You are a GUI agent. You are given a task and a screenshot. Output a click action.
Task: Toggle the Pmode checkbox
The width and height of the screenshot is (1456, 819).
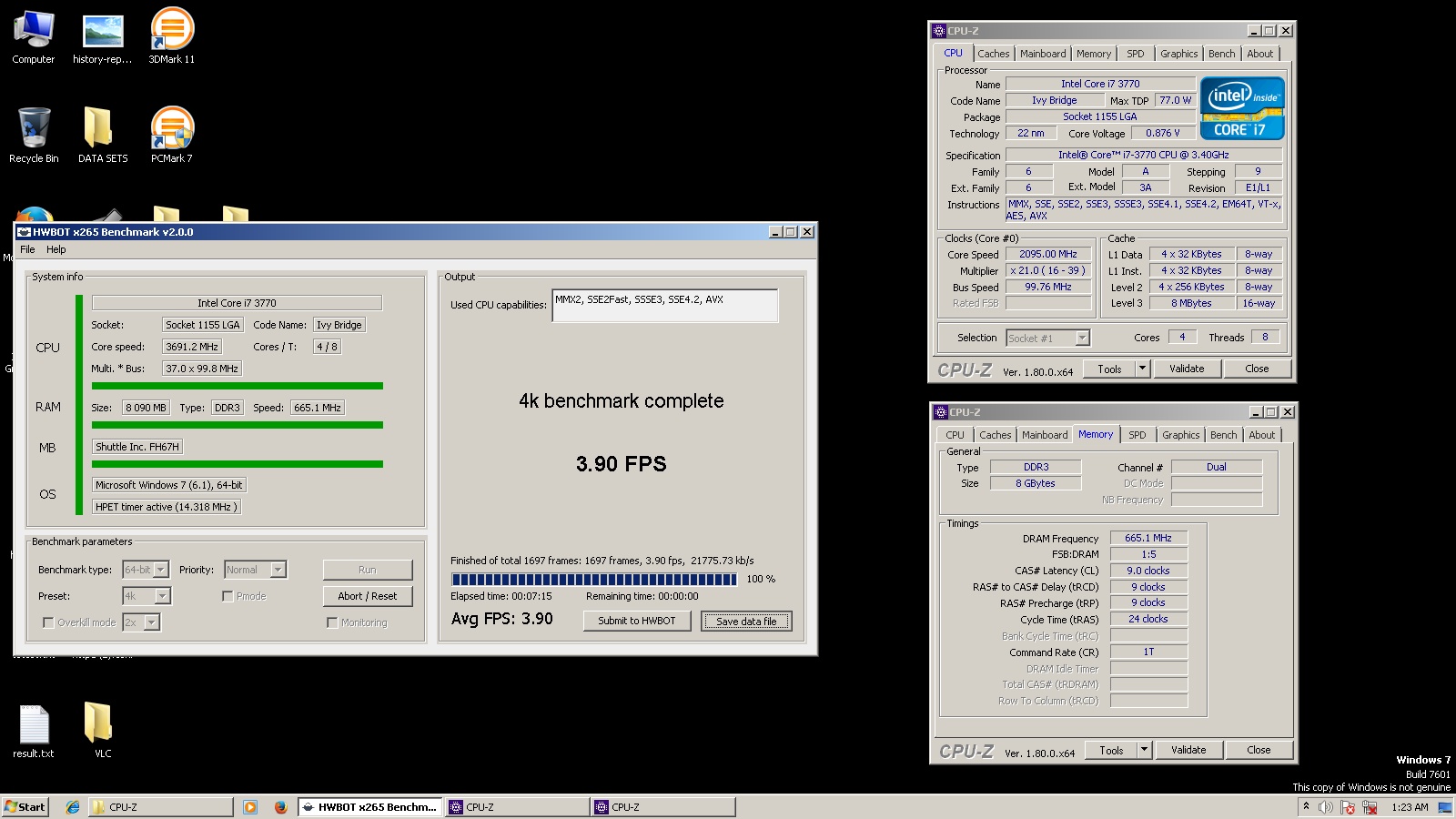227,596
